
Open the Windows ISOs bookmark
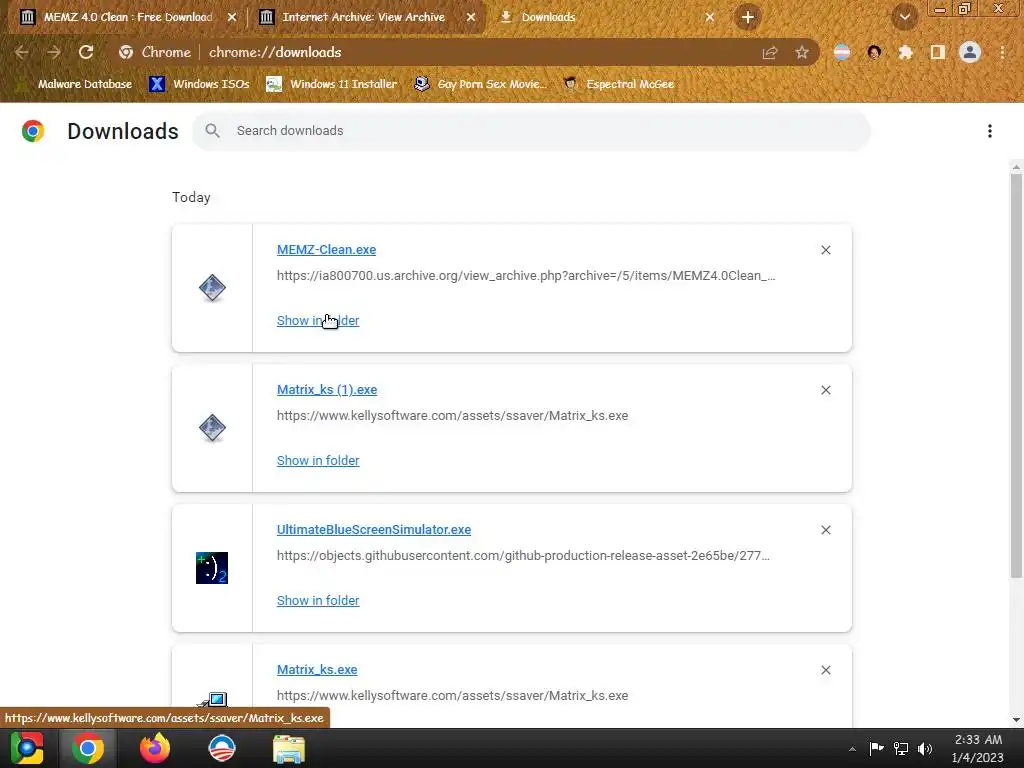[199, 84]
